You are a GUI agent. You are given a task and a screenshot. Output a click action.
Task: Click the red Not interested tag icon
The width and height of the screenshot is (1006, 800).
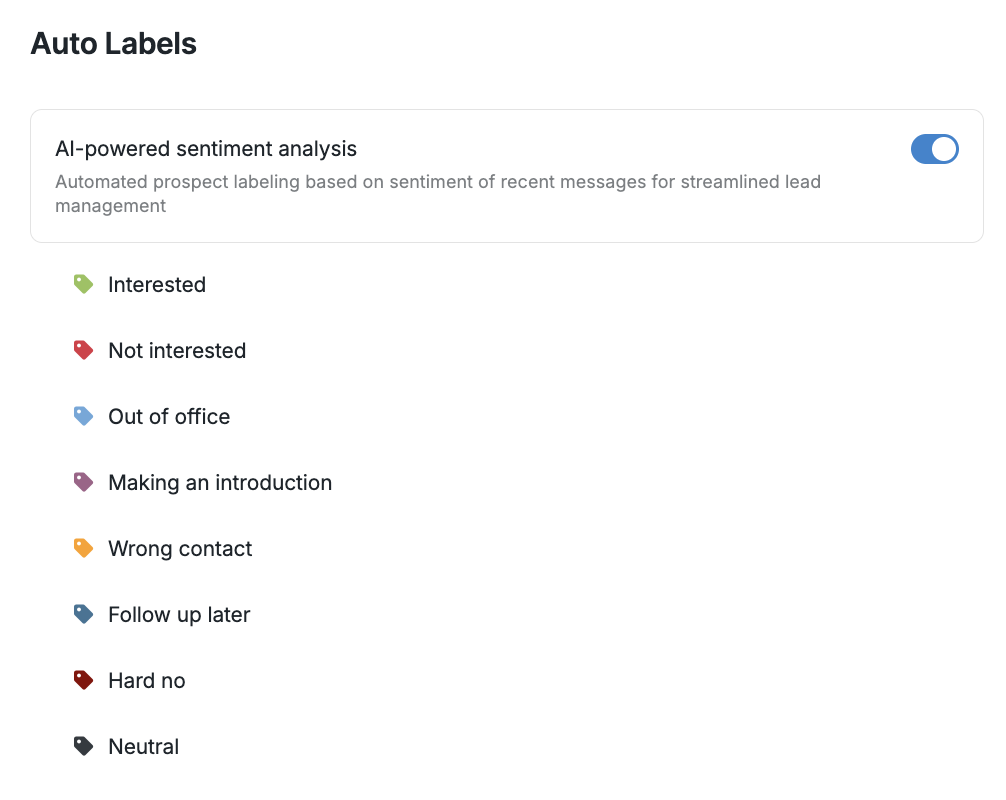tap(84, 351)
